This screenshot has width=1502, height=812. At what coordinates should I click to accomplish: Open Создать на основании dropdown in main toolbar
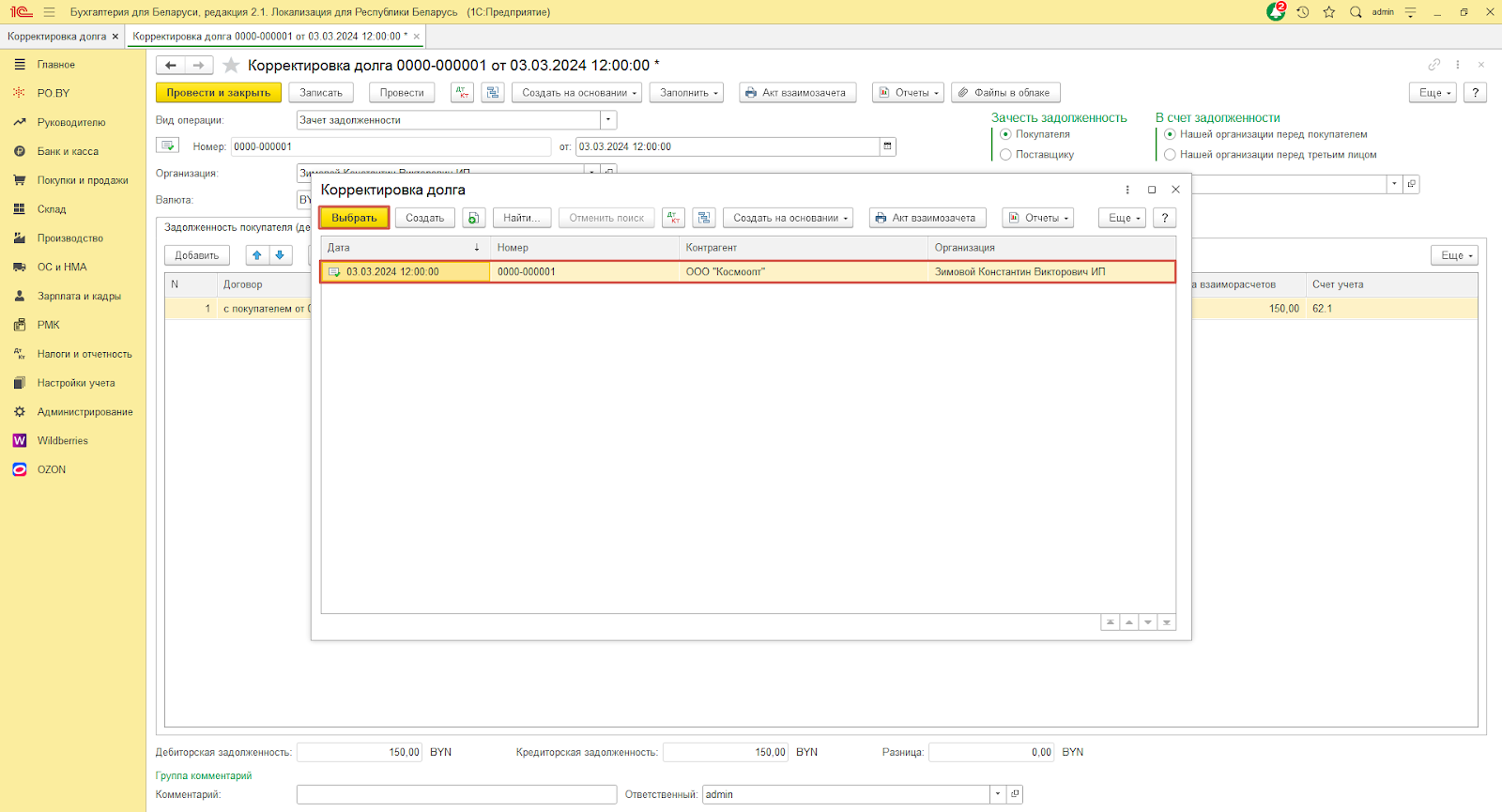(x=579, y=93)
